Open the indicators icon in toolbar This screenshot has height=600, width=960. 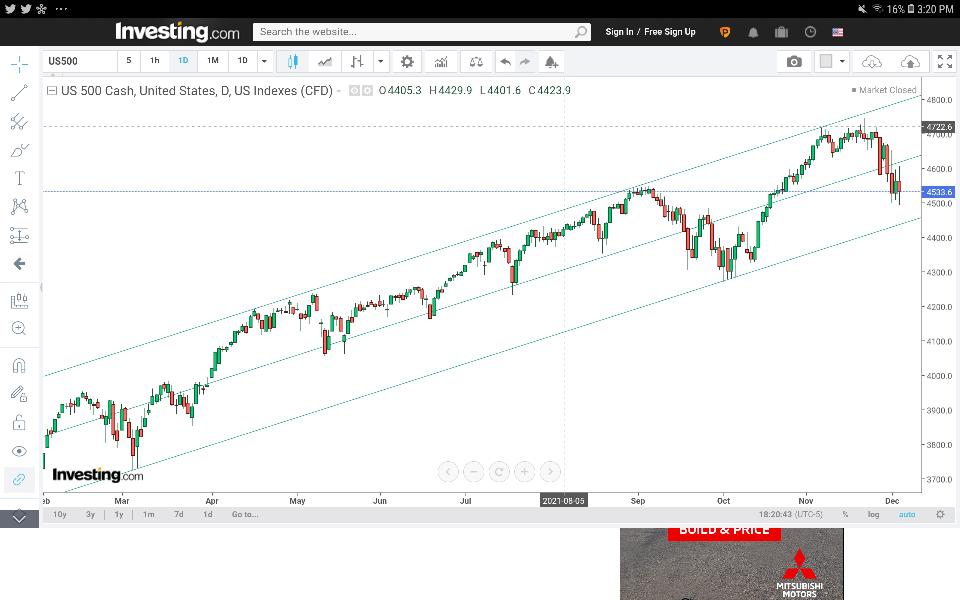(441, 61)
